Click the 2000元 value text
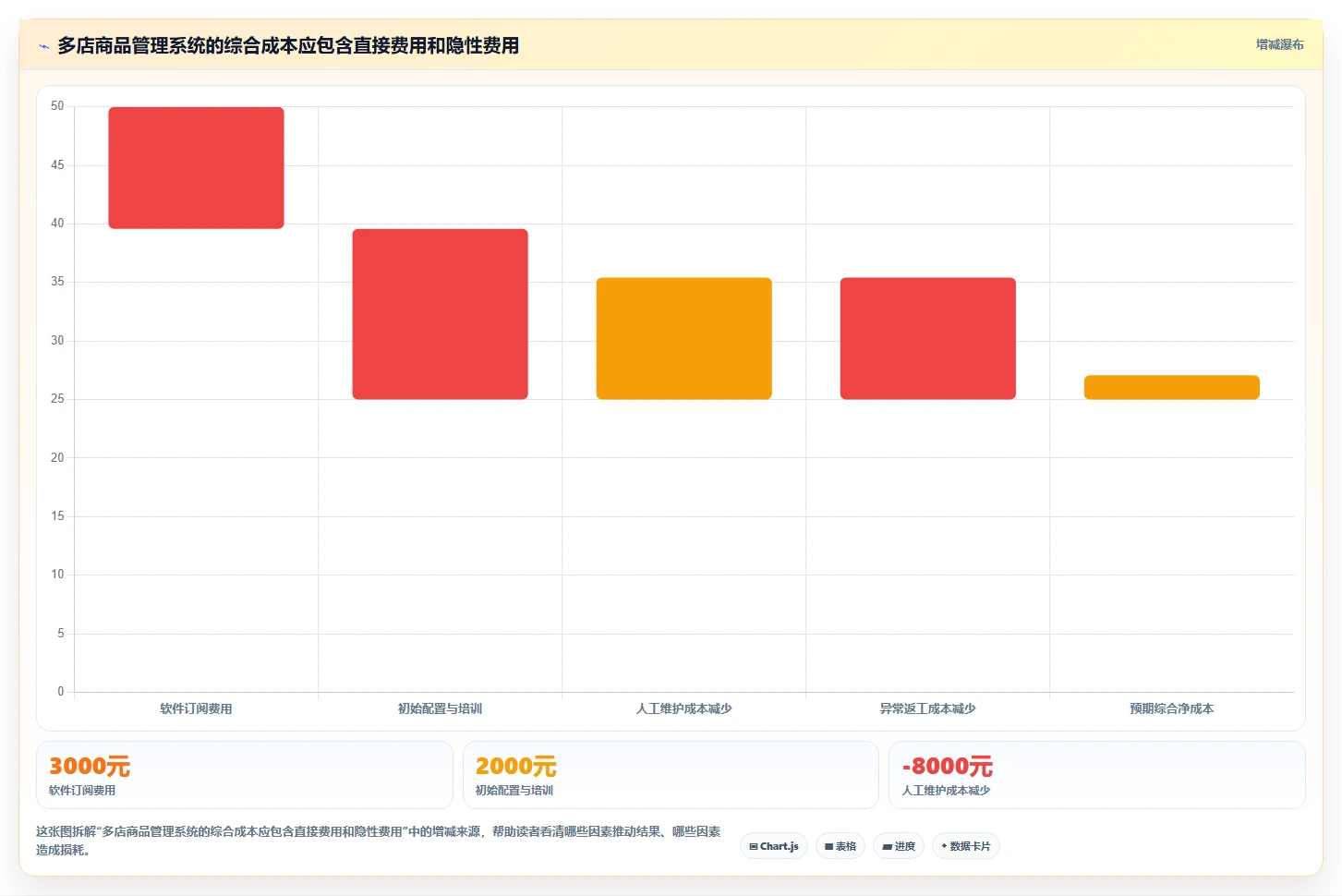The width and height of the screenshot is (1342, 896). [516, 767]
